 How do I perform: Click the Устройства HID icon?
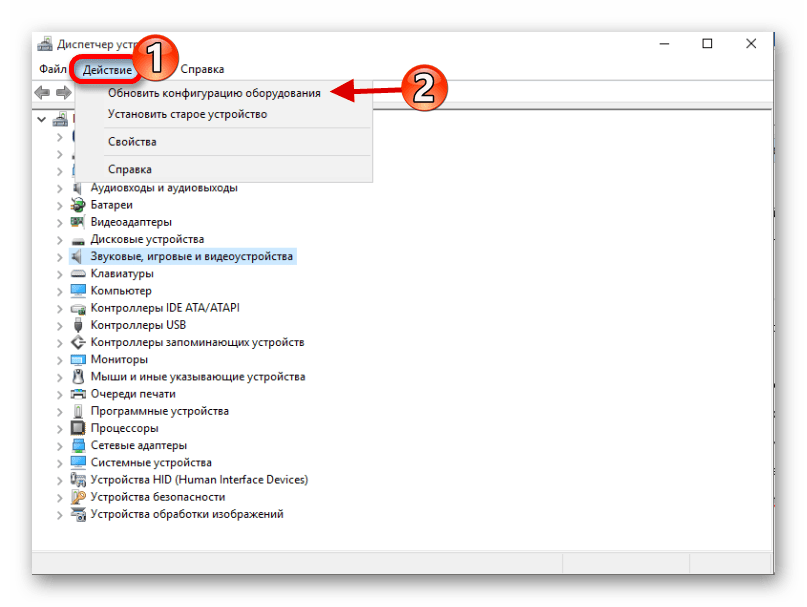point(78,480)
